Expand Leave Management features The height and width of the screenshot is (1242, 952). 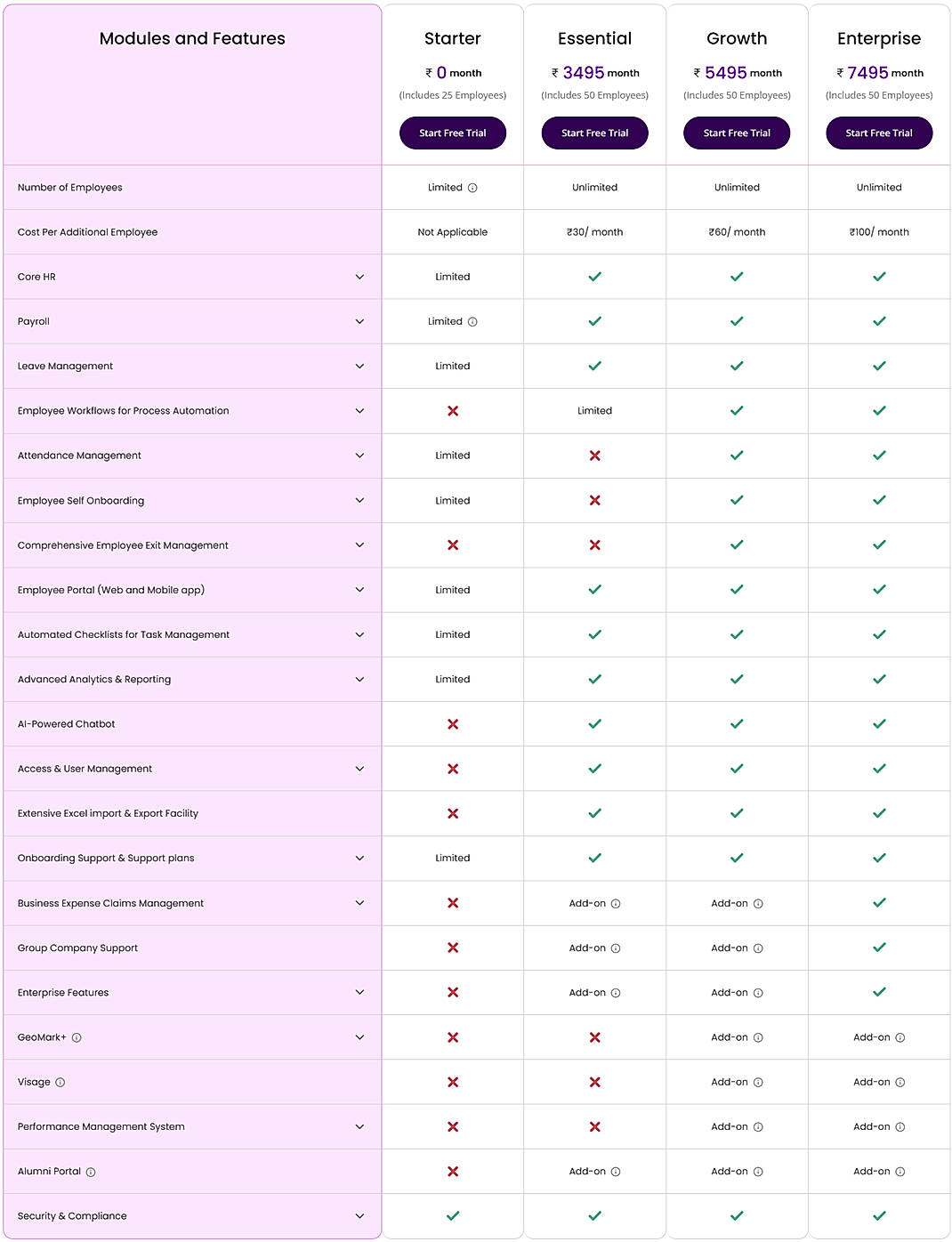359,366
